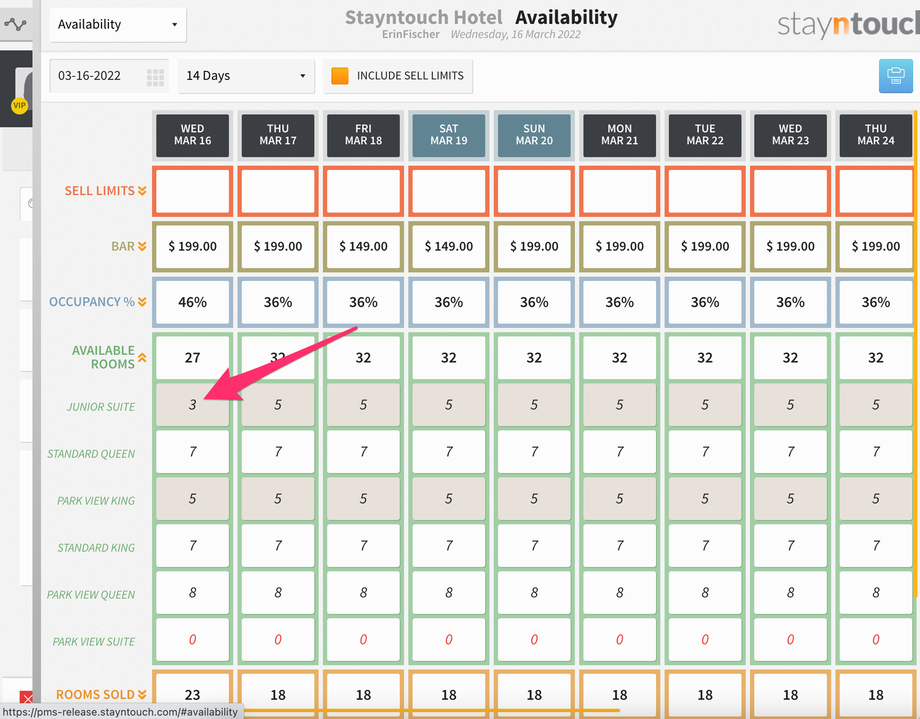Image resolution: width=920 pixels, height=719 pixels.
Task: Click the Junior Suite row label
Action: (101, 407)
